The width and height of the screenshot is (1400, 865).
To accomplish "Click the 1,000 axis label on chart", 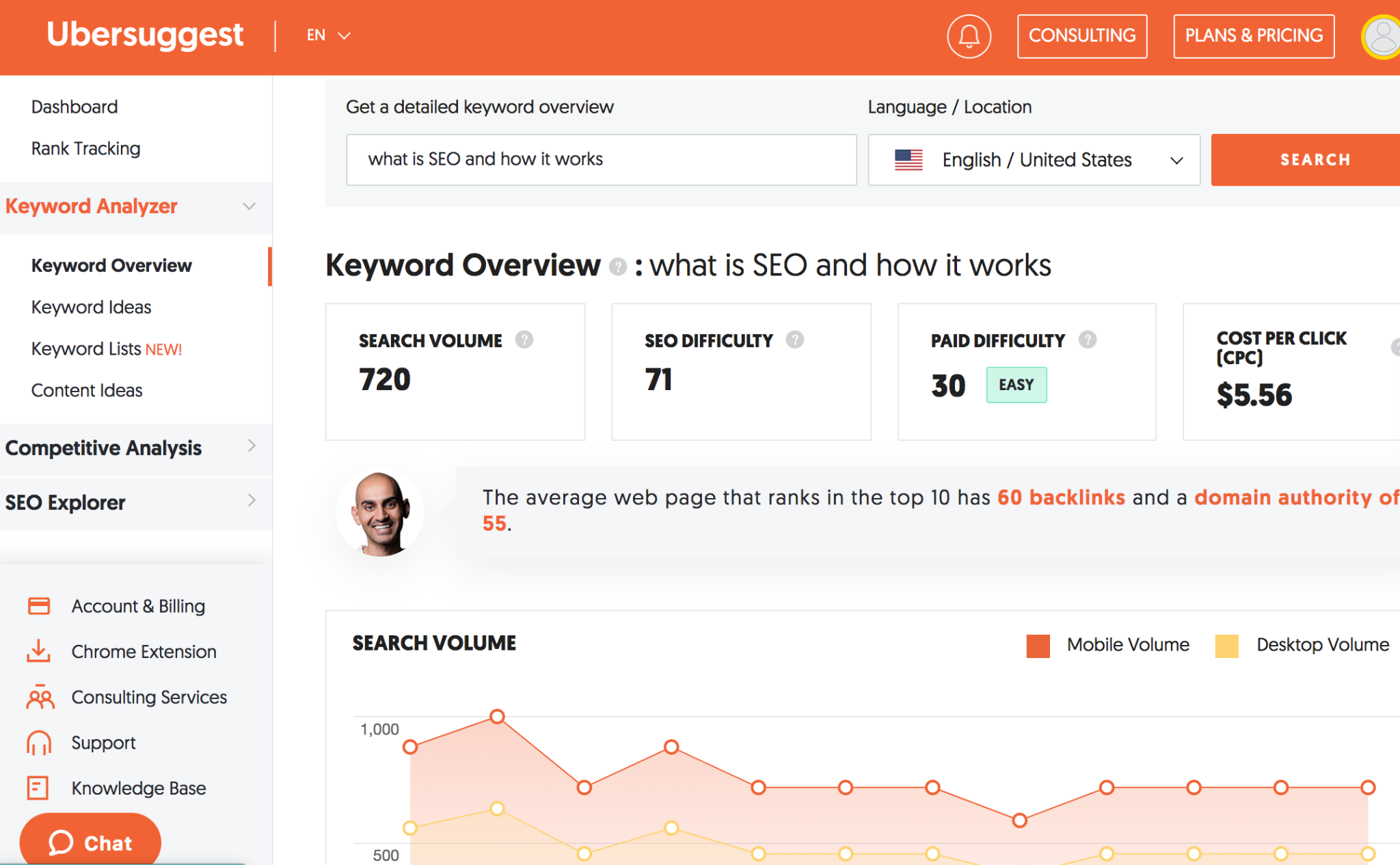I will click(x=379, y=729).
